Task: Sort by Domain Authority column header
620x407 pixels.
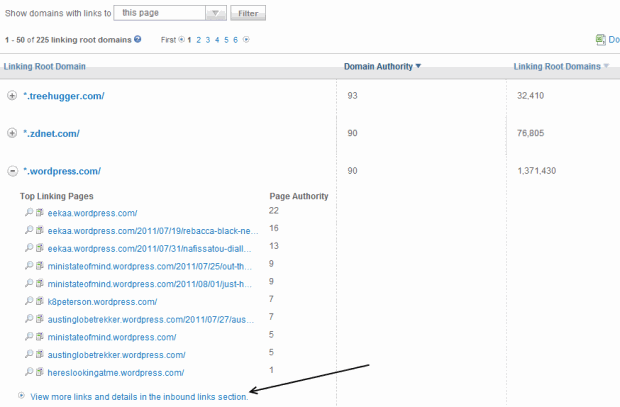Action: (x=382, y=67)
